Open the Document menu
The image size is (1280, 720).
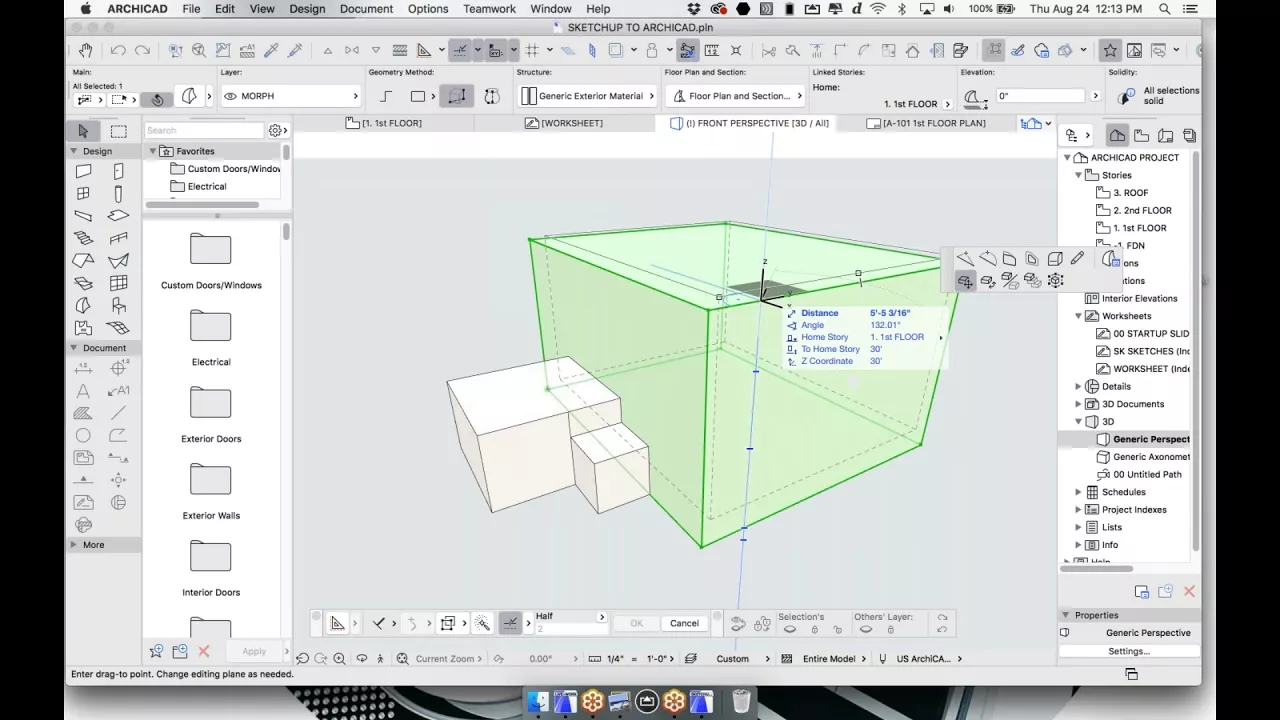point(366,9)
